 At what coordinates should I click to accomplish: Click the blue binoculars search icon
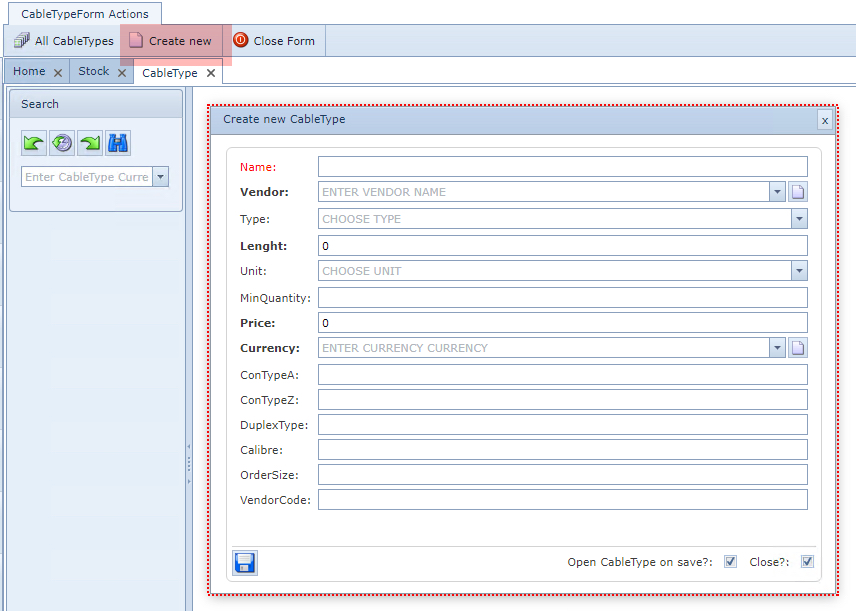click(118, 143)
